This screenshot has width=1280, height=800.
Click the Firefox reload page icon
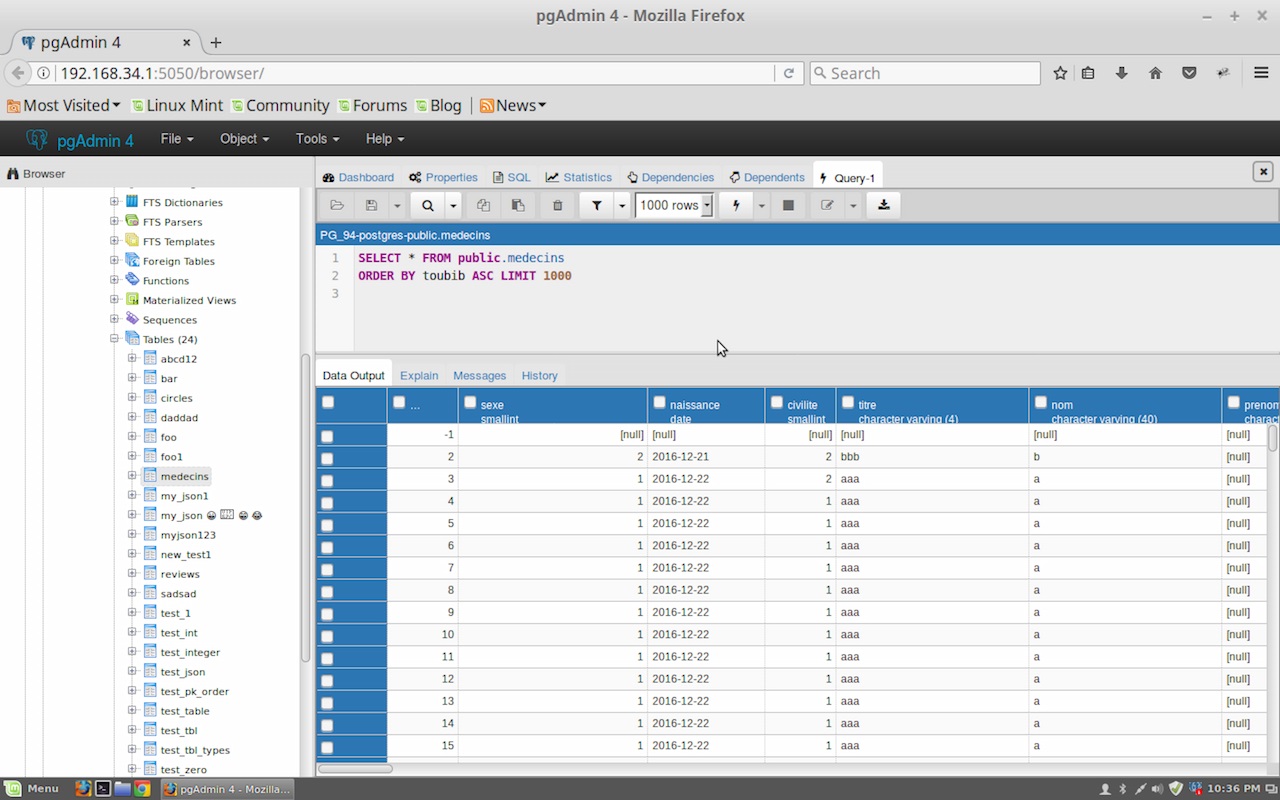(788, 73)
